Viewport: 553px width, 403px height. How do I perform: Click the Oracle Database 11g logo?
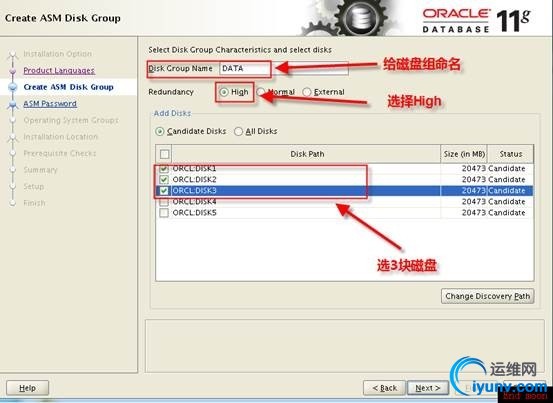(x=476, y=20)
